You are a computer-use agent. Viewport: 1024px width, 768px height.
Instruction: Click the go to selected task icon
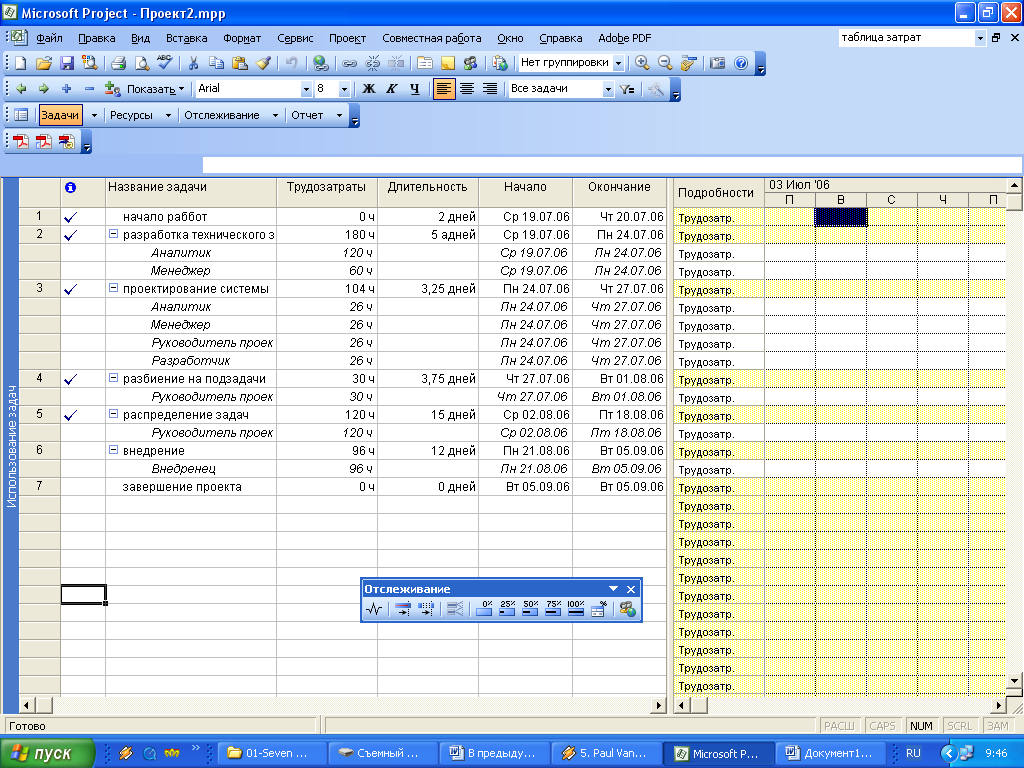tap(688, 63)
